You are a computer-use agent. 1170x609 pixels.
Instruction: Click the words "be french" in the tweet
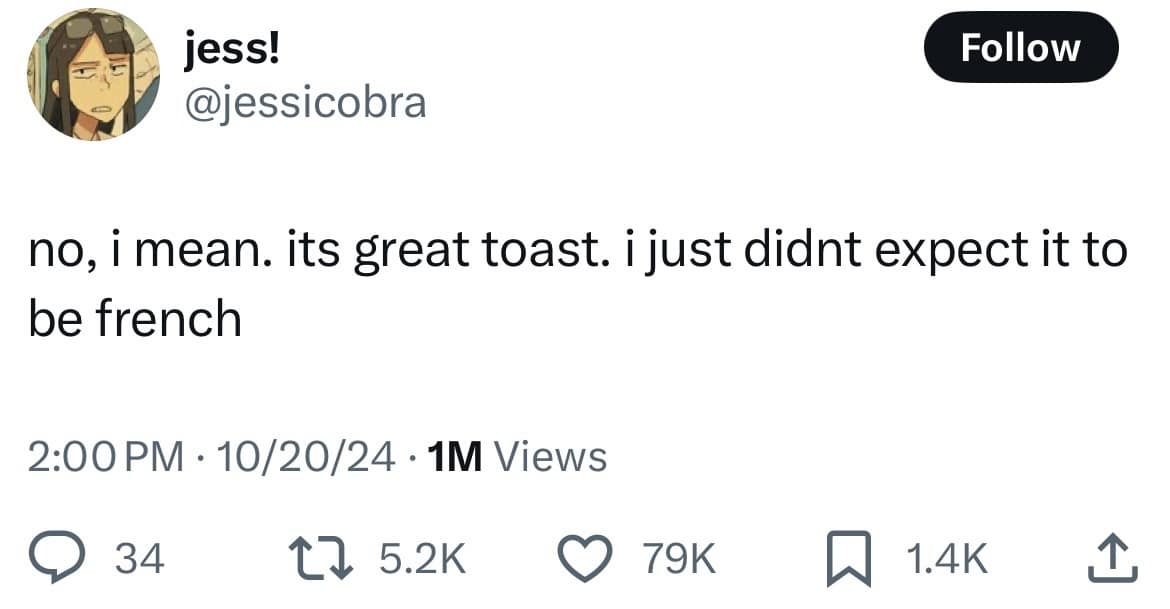[x=134, y=319]
